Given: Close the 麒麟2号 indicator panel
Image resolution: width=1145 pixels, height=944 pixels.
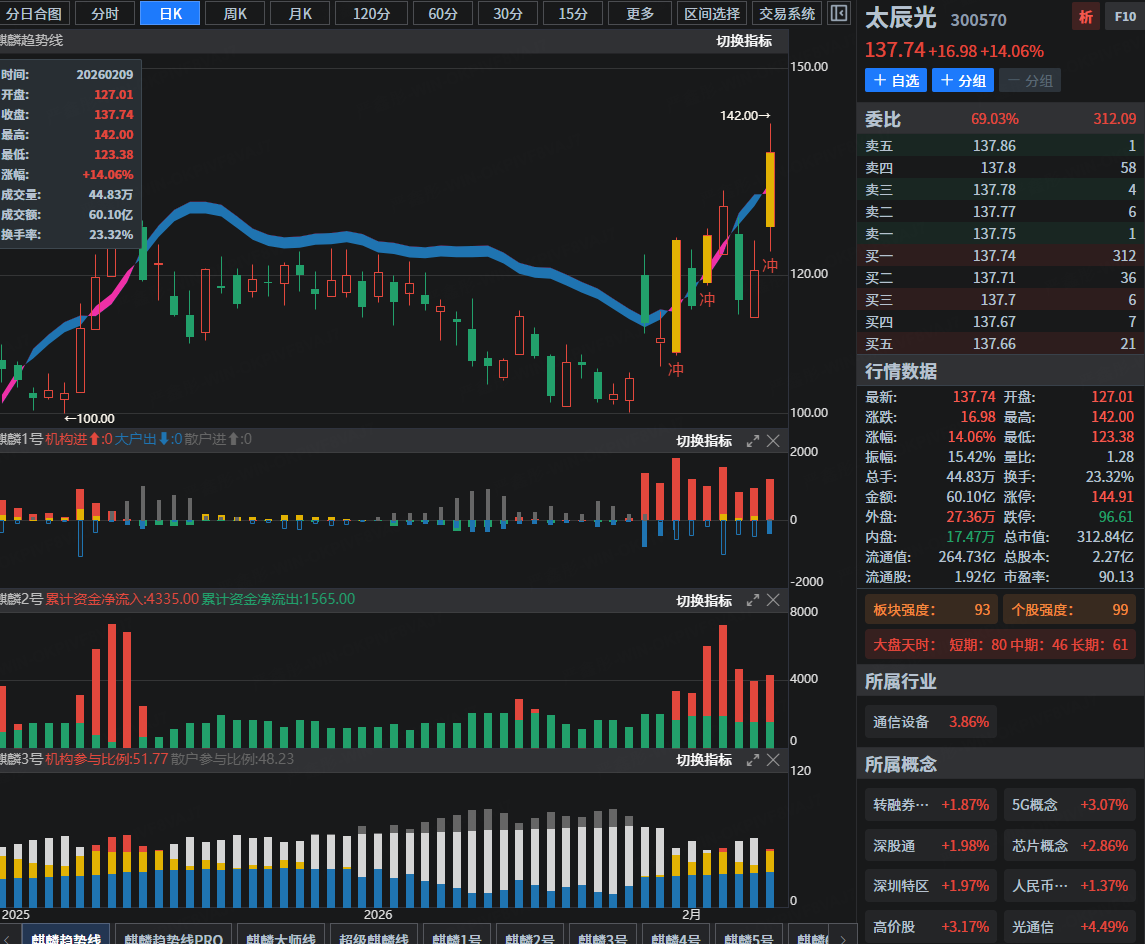Looking at the screenshot, I should (x=773, y=600).
